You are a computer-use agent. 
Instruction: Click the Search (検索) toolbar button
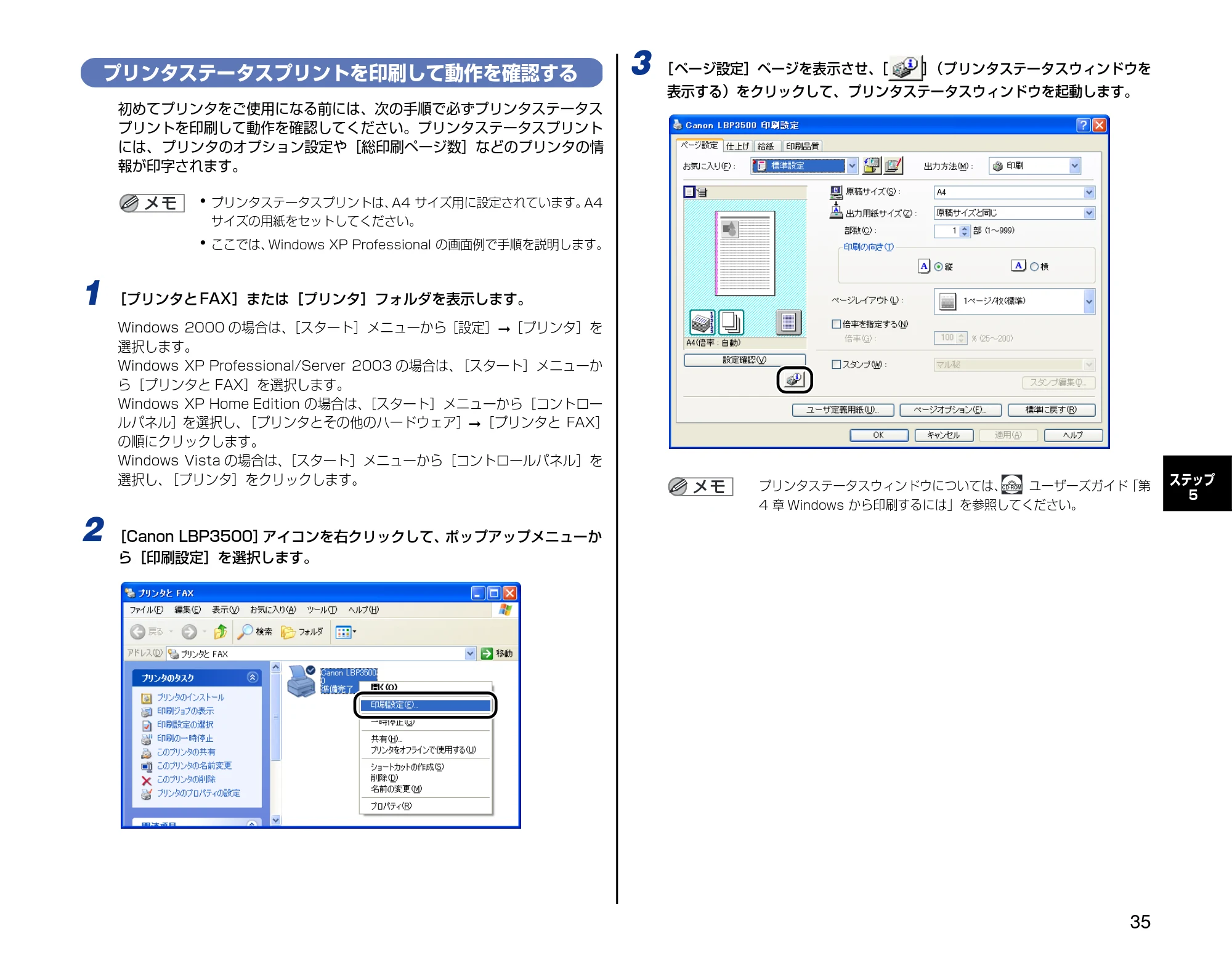(x=256, y=632)
